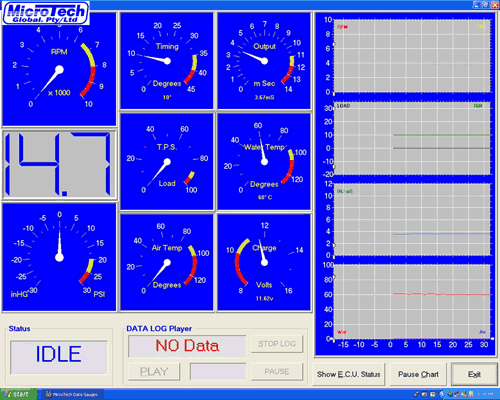Click the Status group label
The height and width of the screenshot is (400, 500).
click(19, 329)
